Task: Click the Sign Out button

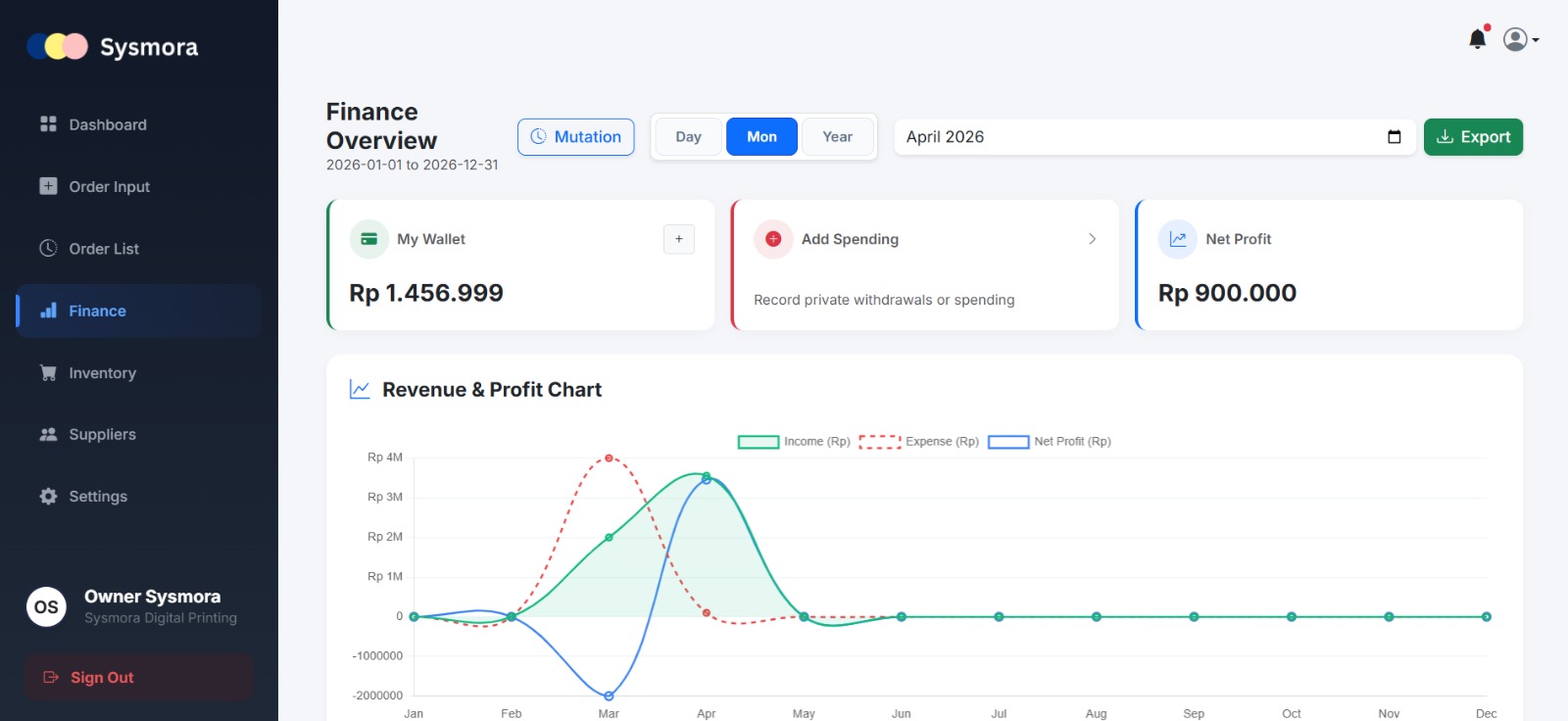Action: (x=138, y=677)
